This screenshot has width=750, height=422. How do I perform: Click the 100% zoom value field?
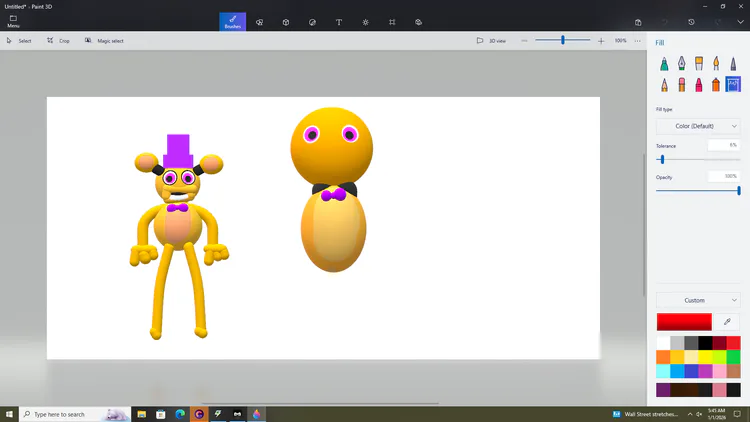tap(620, 41)
